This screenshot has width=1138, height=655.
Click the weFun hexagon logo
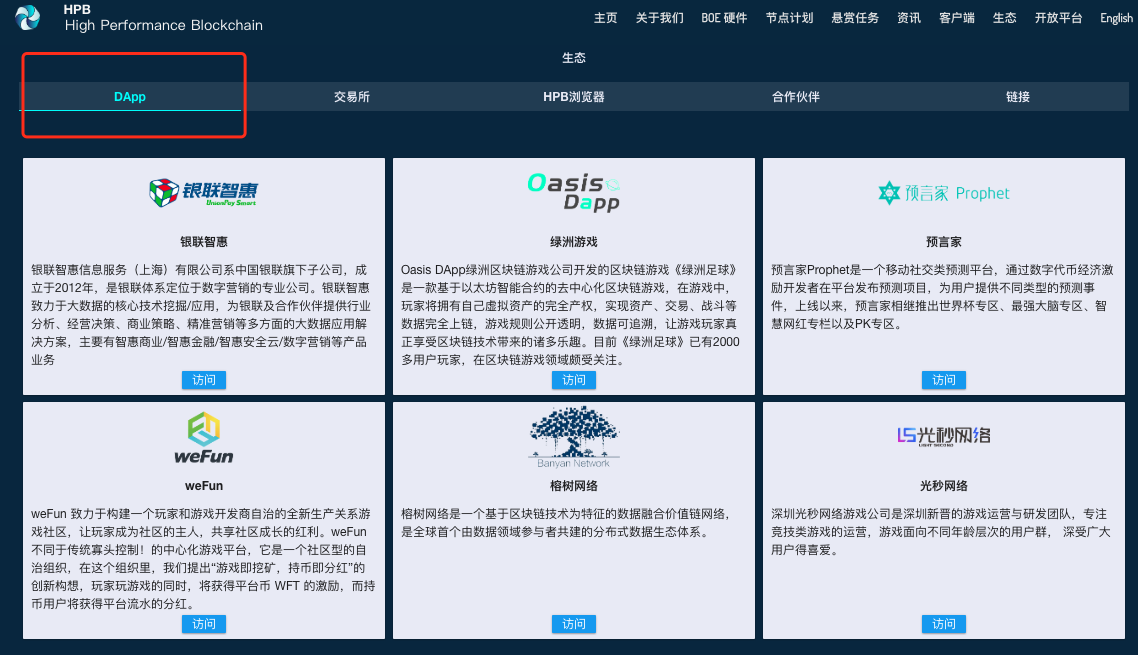click(x=204, y=439)
